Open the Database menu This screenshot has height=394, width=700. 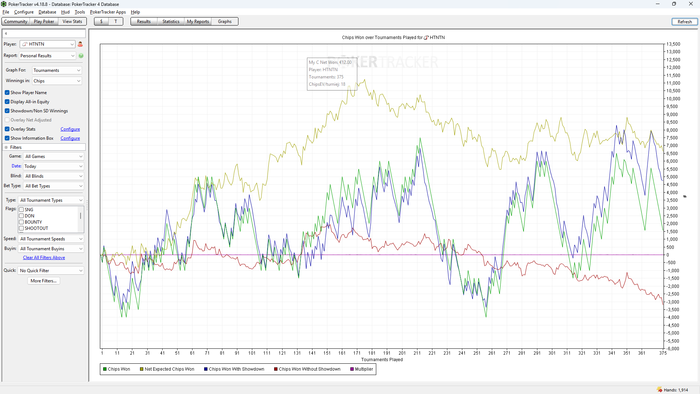coord(47,12)
